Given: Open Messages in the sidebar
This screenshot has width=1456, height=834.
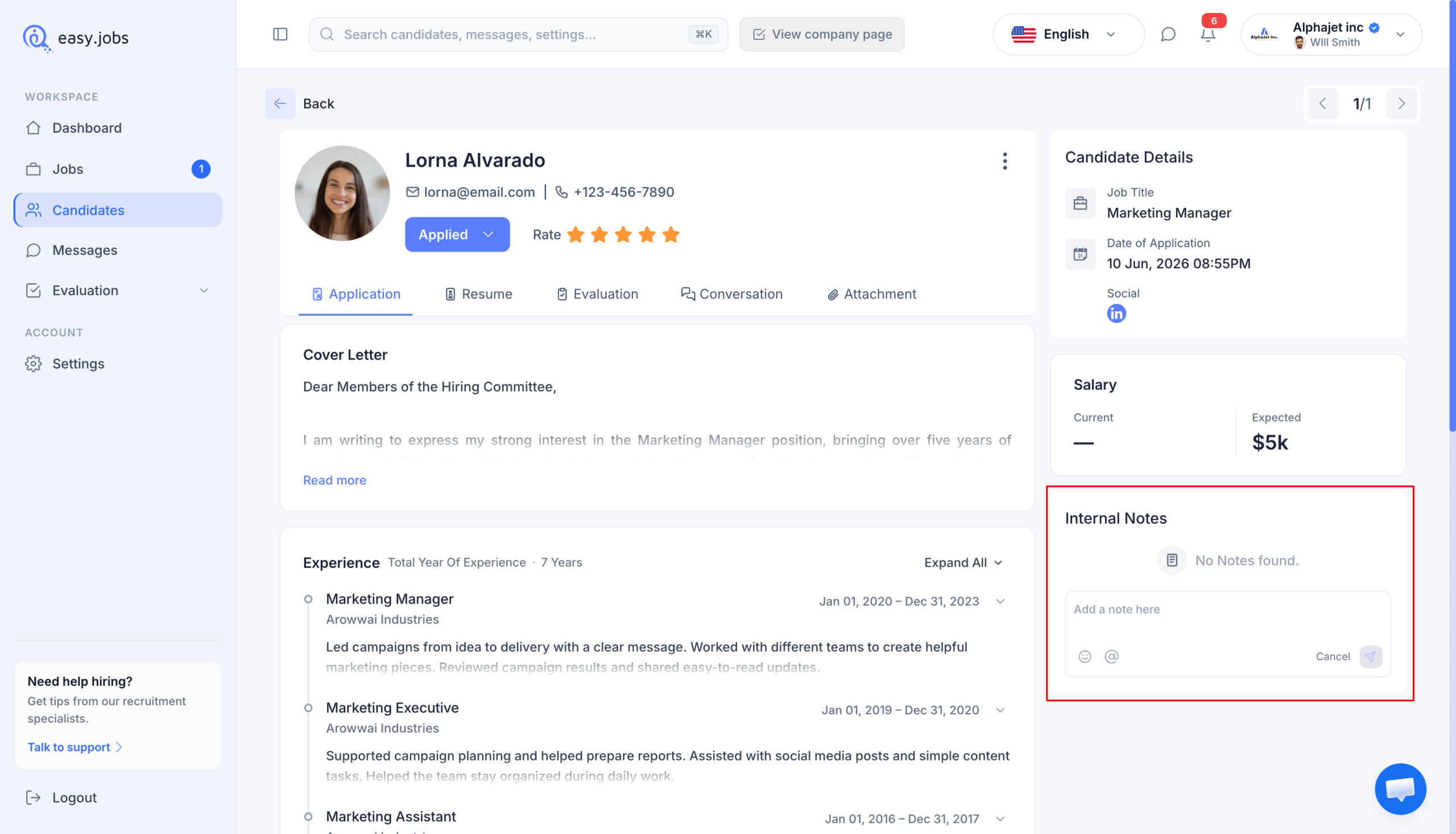Looking at the screenshot, I should (117, 250).
